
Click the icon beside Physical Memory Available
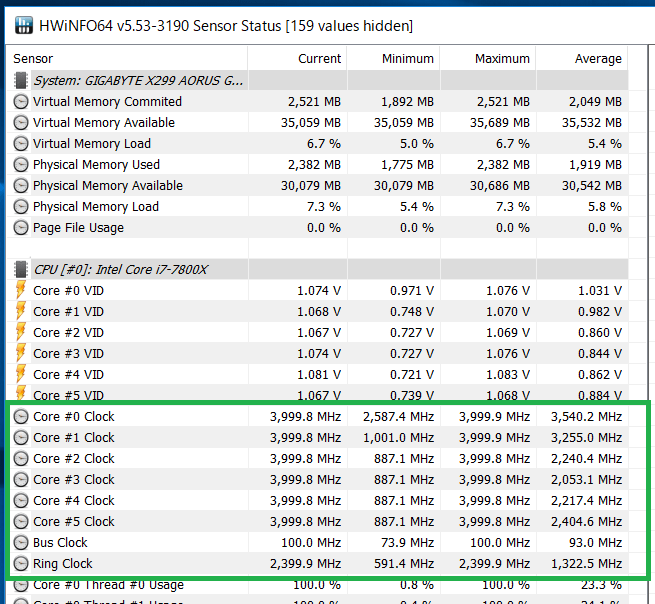[21, 185]
